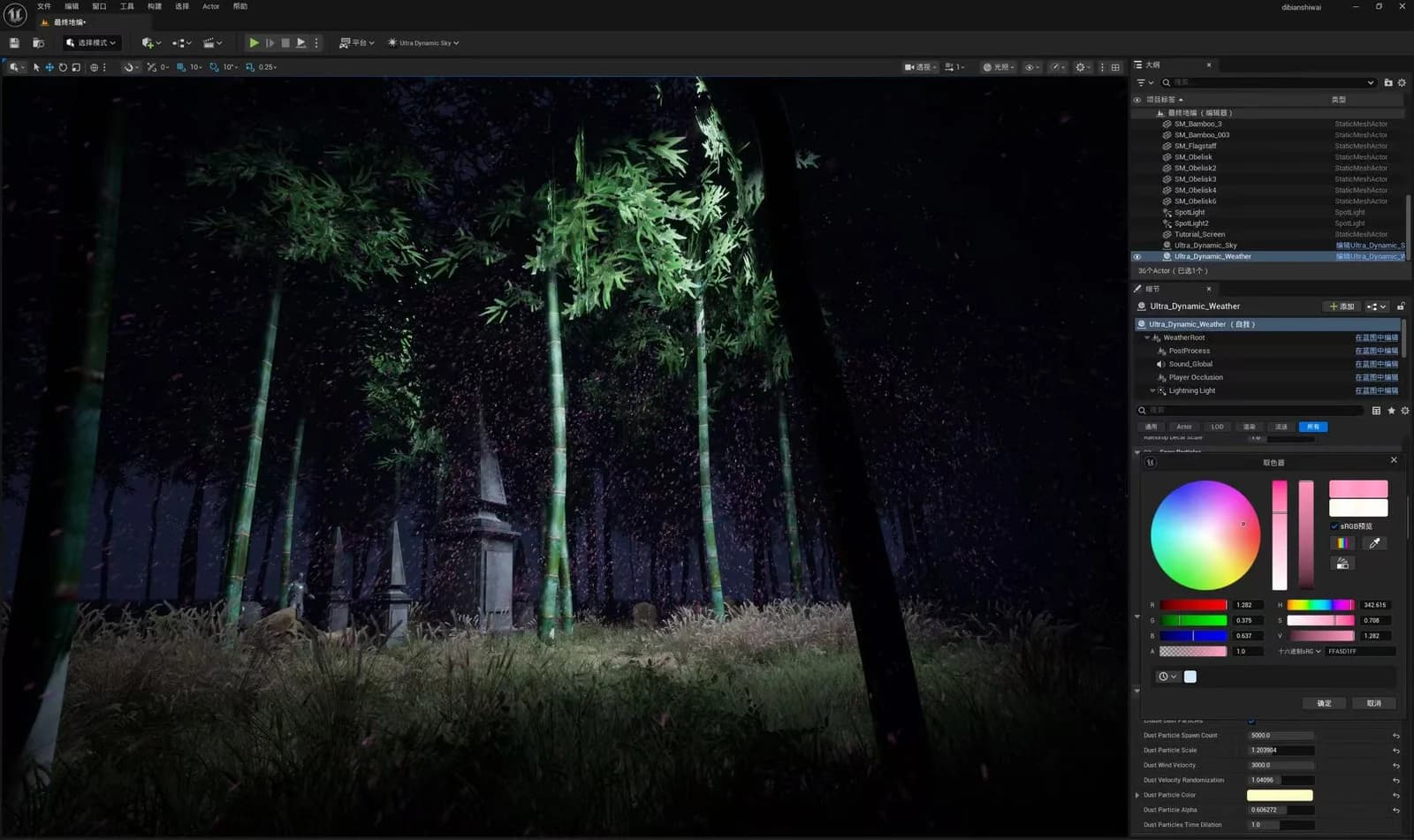Click the stop simulation square button
This screenshot has height=840, width=1414.
coord(285,42)
